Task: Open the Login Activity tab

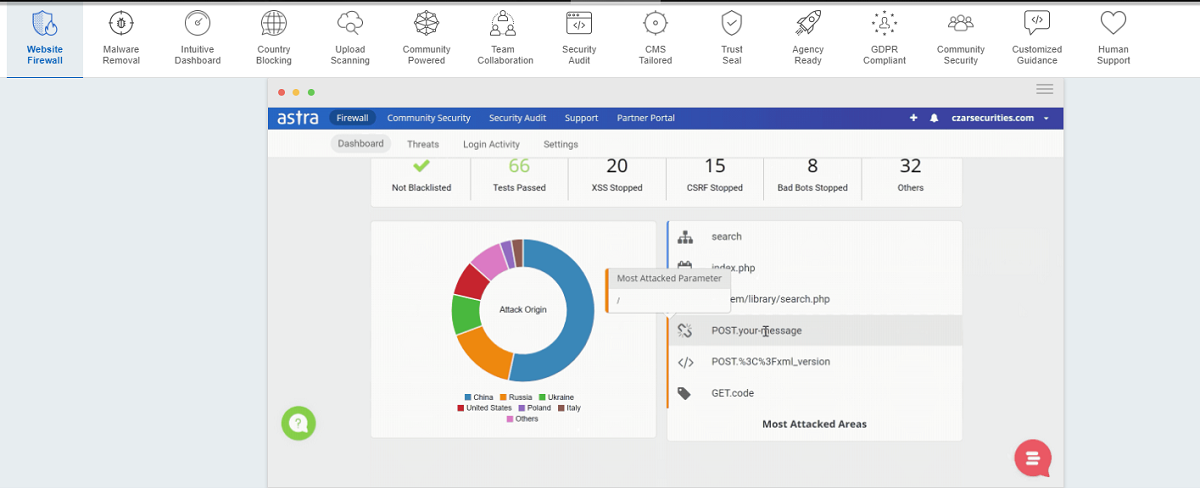Action: pos(491,144)
